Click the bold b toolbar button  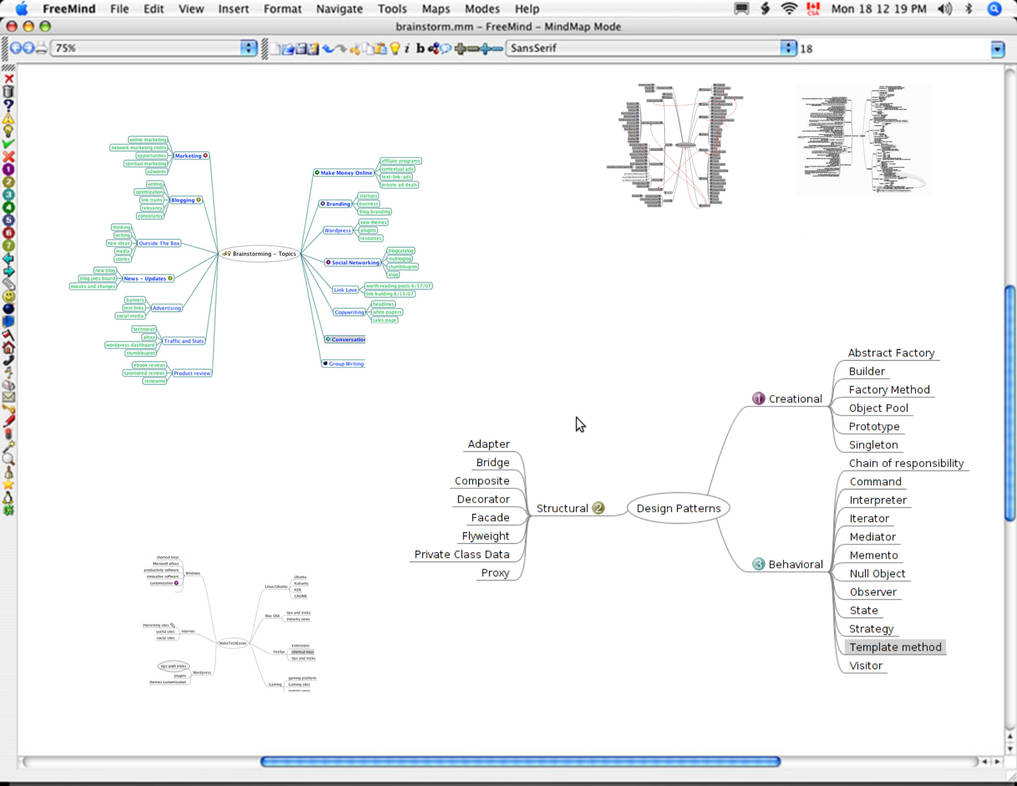(x=420, y=48)
